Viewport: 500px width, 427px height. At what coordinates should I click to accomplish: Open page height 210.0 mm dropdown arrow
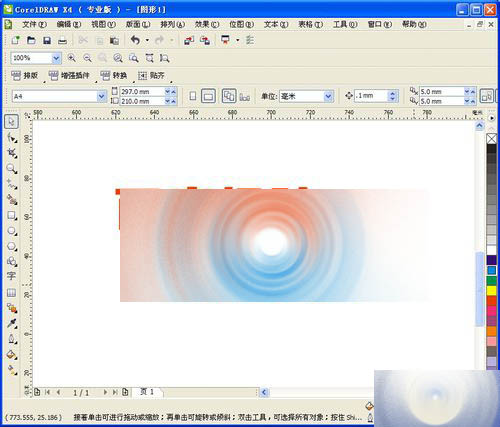coord(168,101)
